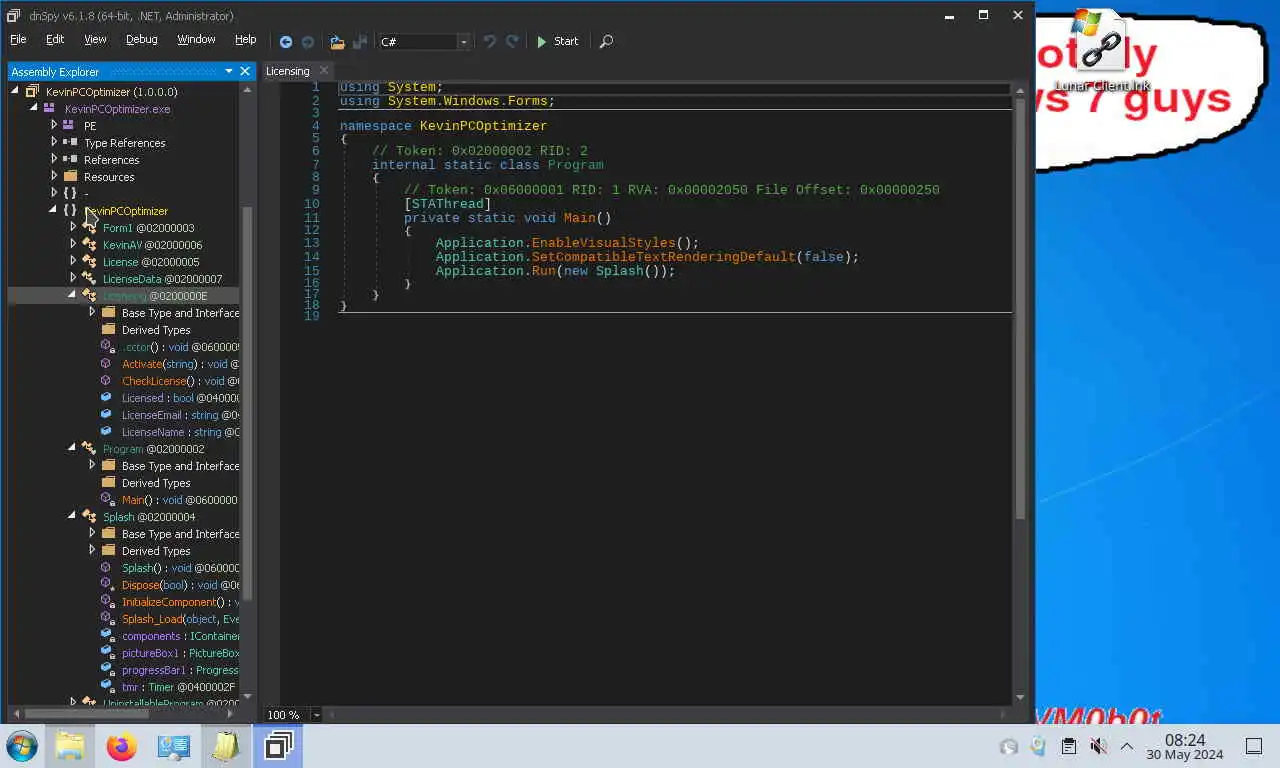Image resolution: width=1280 pixels, height=768 pixels.
Task: Expand the License class node
Action: click(x=73, y=261)
